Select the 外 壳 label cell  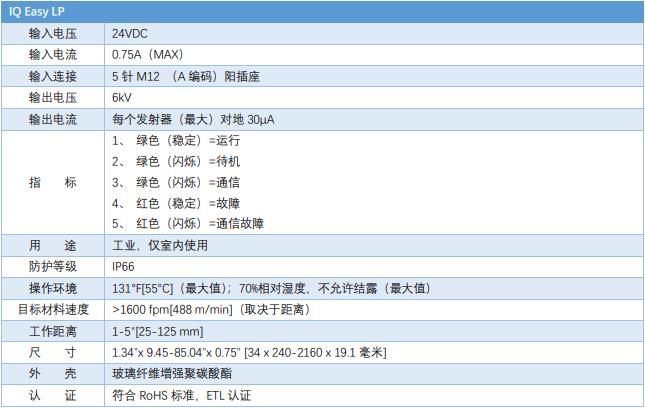point(53,374)
